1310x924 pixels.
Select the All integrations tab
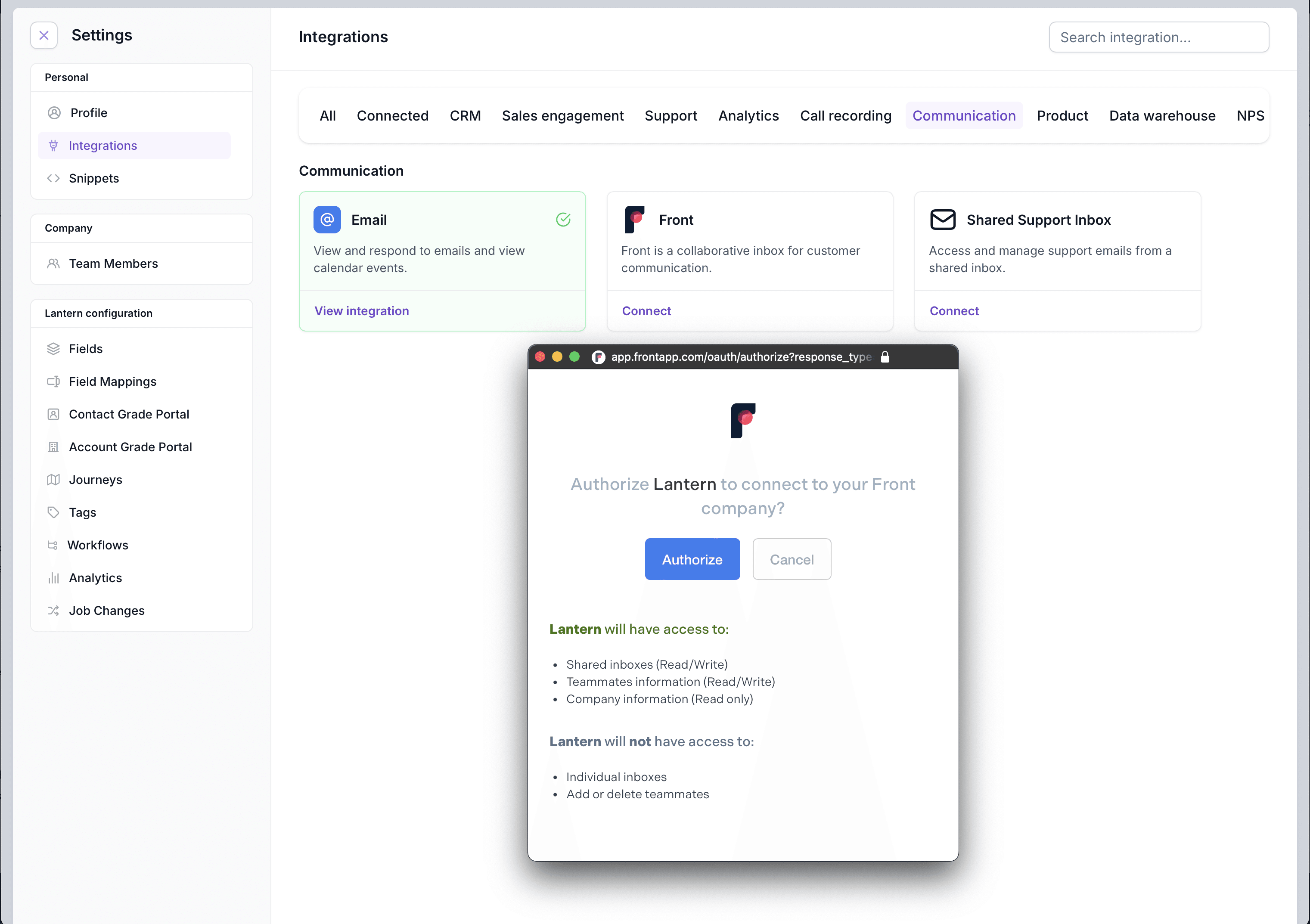tap(327, 116)
